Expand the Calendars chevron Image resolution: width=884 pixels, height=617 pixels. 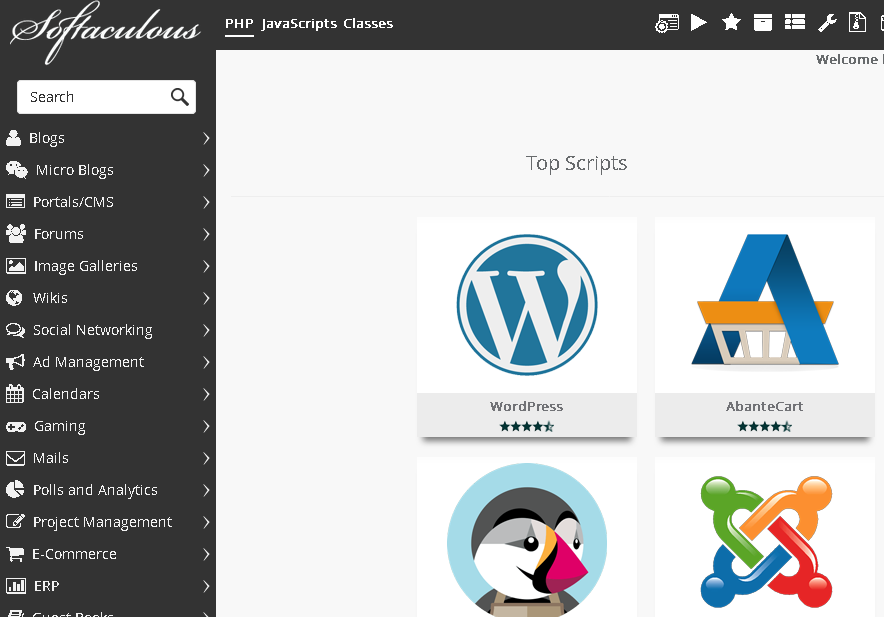tap(206, 394)
